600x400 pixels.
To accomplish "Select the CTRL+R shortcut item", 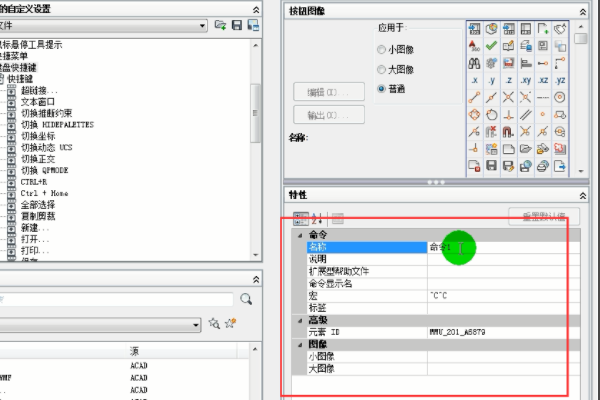I will [34, 182].
